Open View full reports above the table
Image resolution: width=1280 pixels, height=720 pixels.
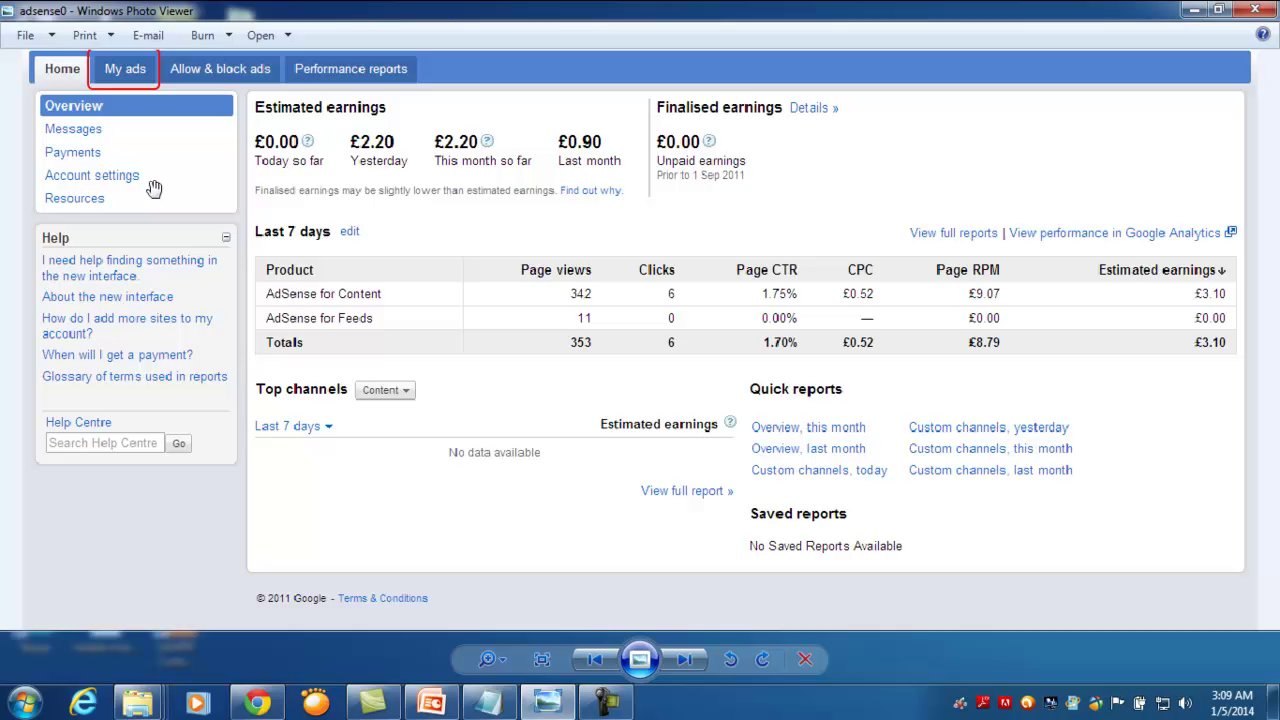tap(954, 233)
